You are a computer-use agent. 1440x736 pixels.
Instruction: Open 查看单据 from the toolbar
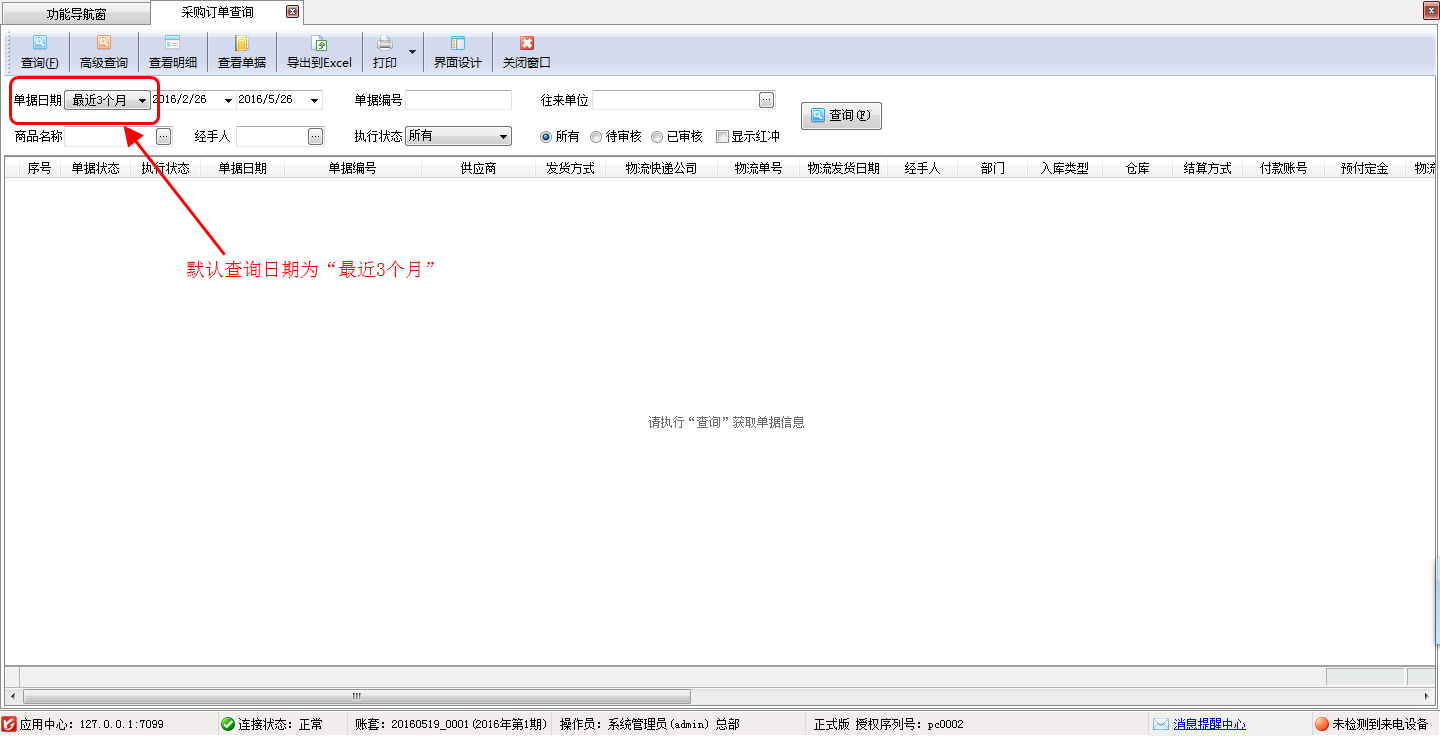(242, 44)
